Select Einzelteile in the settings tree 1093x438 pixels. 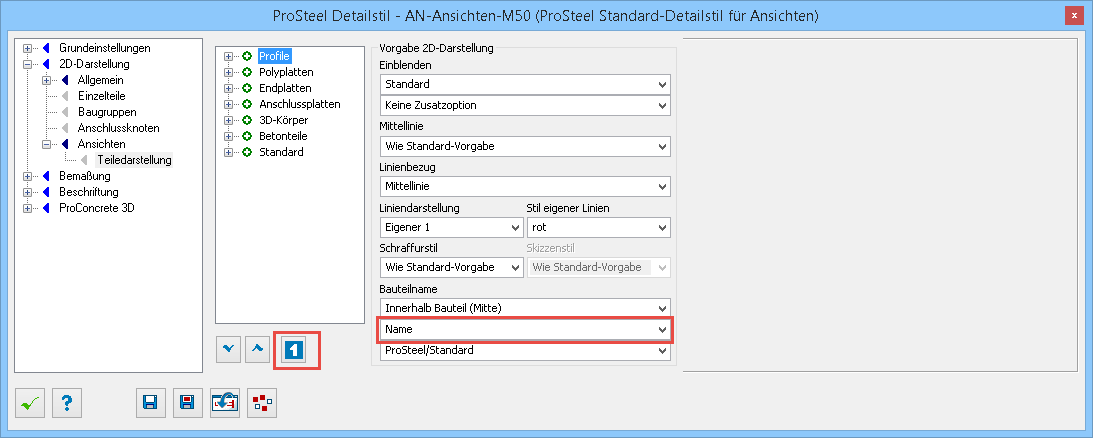(102, 96)
